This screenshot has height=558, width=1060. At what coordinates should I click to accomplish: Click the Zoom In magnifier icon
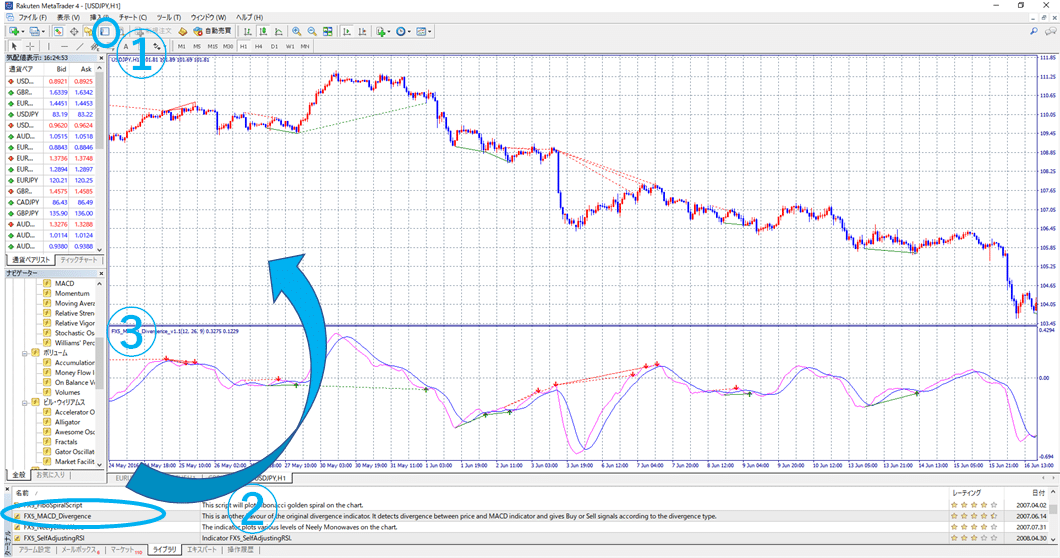[297, 31]
